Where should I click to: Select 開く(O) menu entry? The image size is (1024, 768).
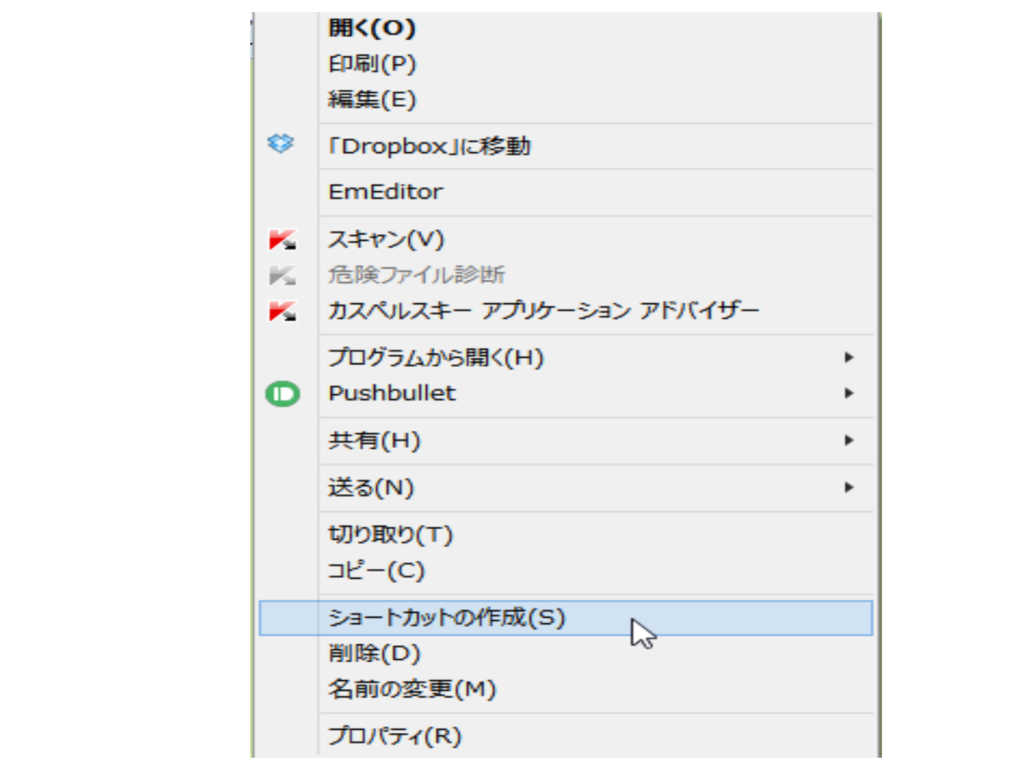point(372,28)
